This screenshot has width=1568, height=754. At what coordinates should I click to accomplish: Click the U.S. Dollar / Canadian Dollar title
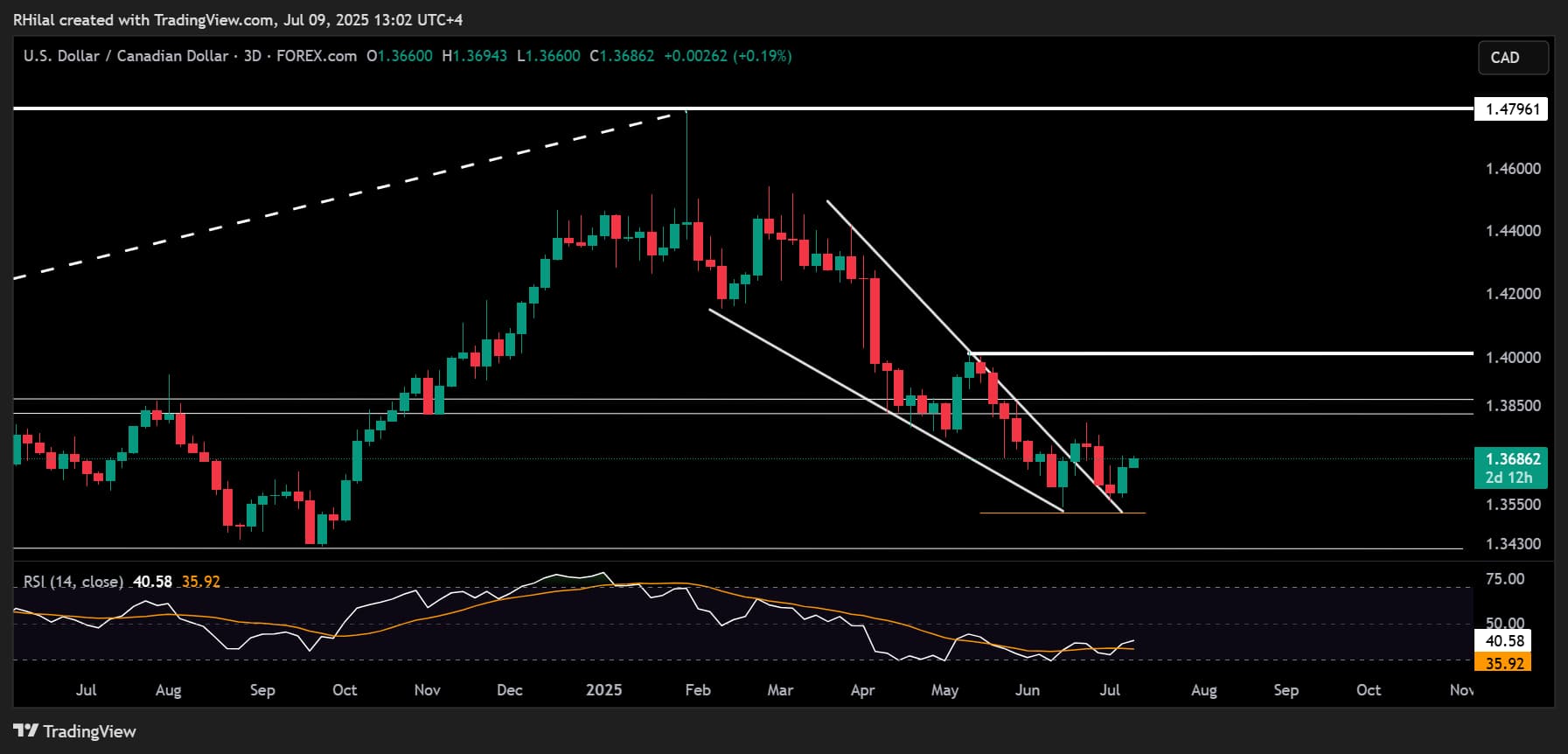125,56
